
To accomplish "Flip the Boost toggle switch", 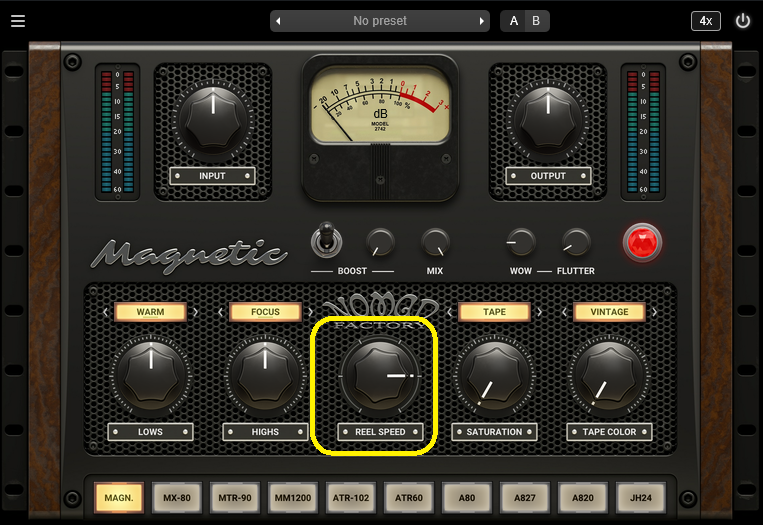I will click(327, 240).
